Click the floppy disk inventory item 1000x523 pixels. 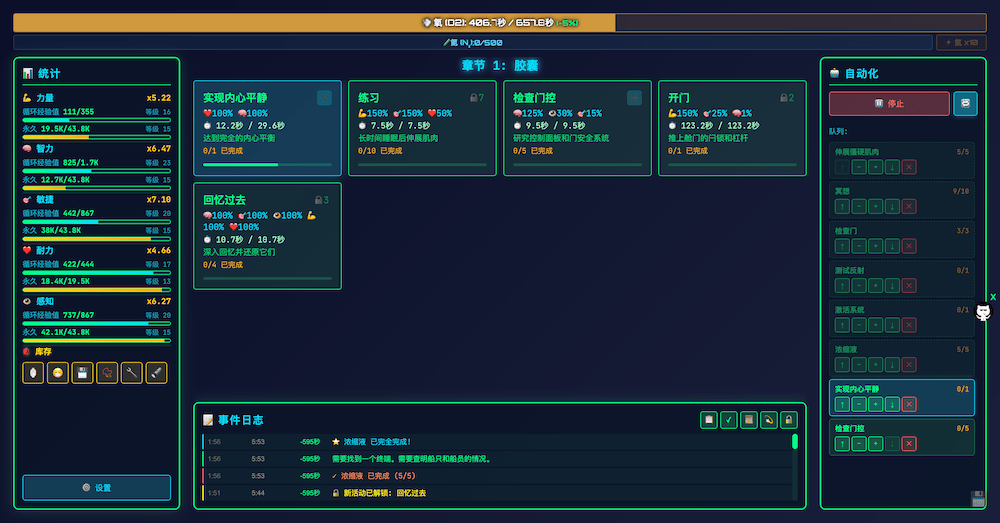tap(82, 373)
